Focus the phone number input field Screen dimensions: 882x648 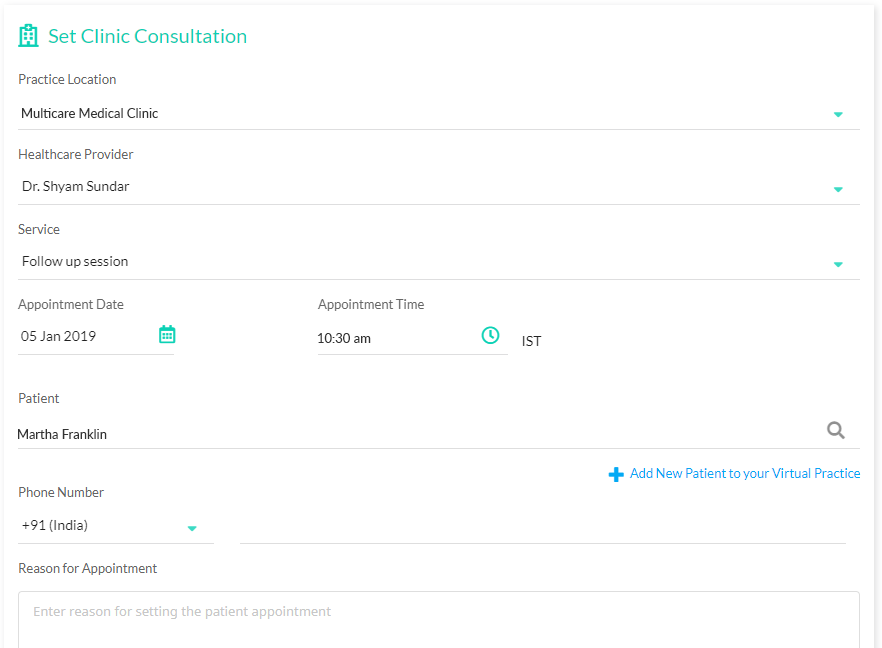[x=543, y=528]
